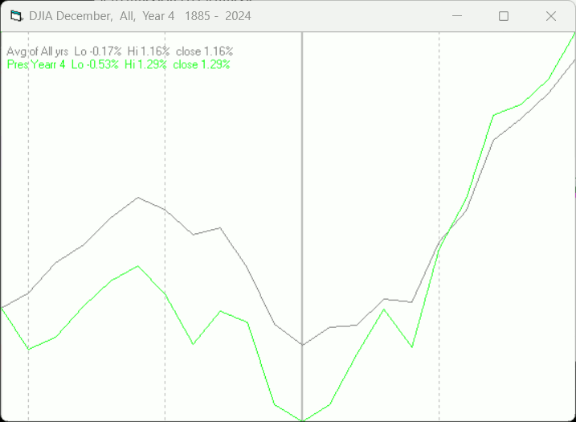This screenshot has width=576, height=422.
Task: Click the green 'Pres Year 4' legend line
Action: pyautogui.click(x=119, y=65)
